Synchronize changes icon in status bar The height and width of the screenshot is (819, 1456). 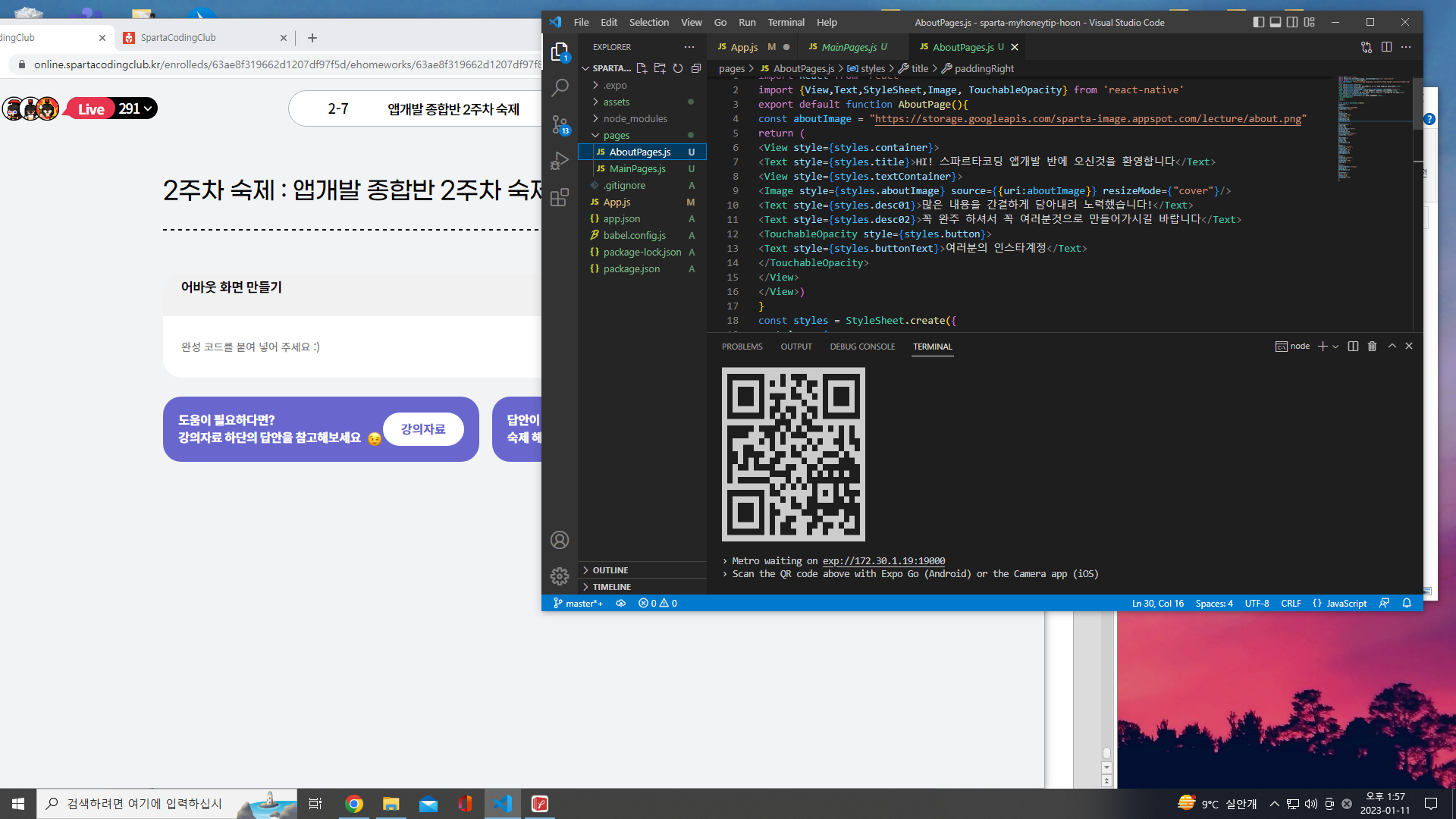[620, 603]
